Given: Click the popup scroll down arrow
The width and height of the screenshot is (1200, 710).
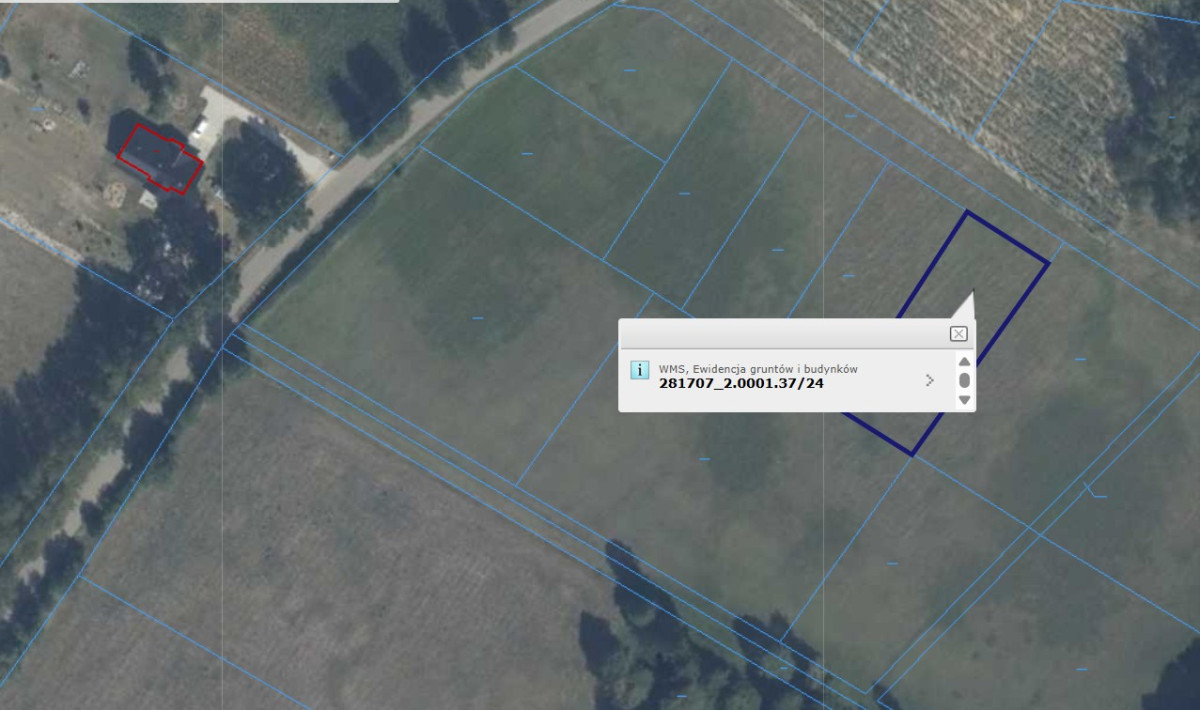Looking at the screenshot, I should click(x=964, y=400).
